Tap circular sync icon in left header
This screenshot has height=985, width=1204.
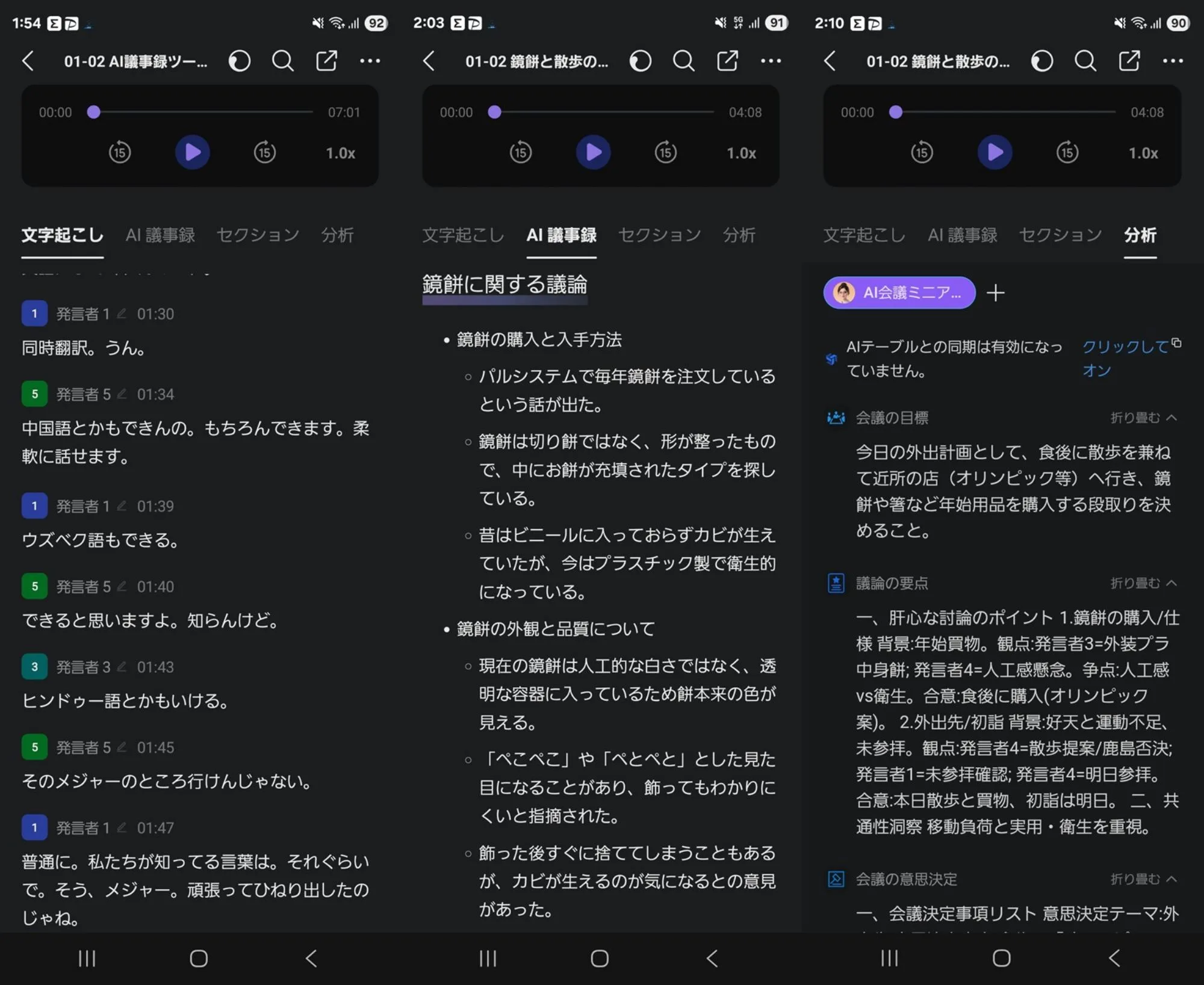[239, 61]
